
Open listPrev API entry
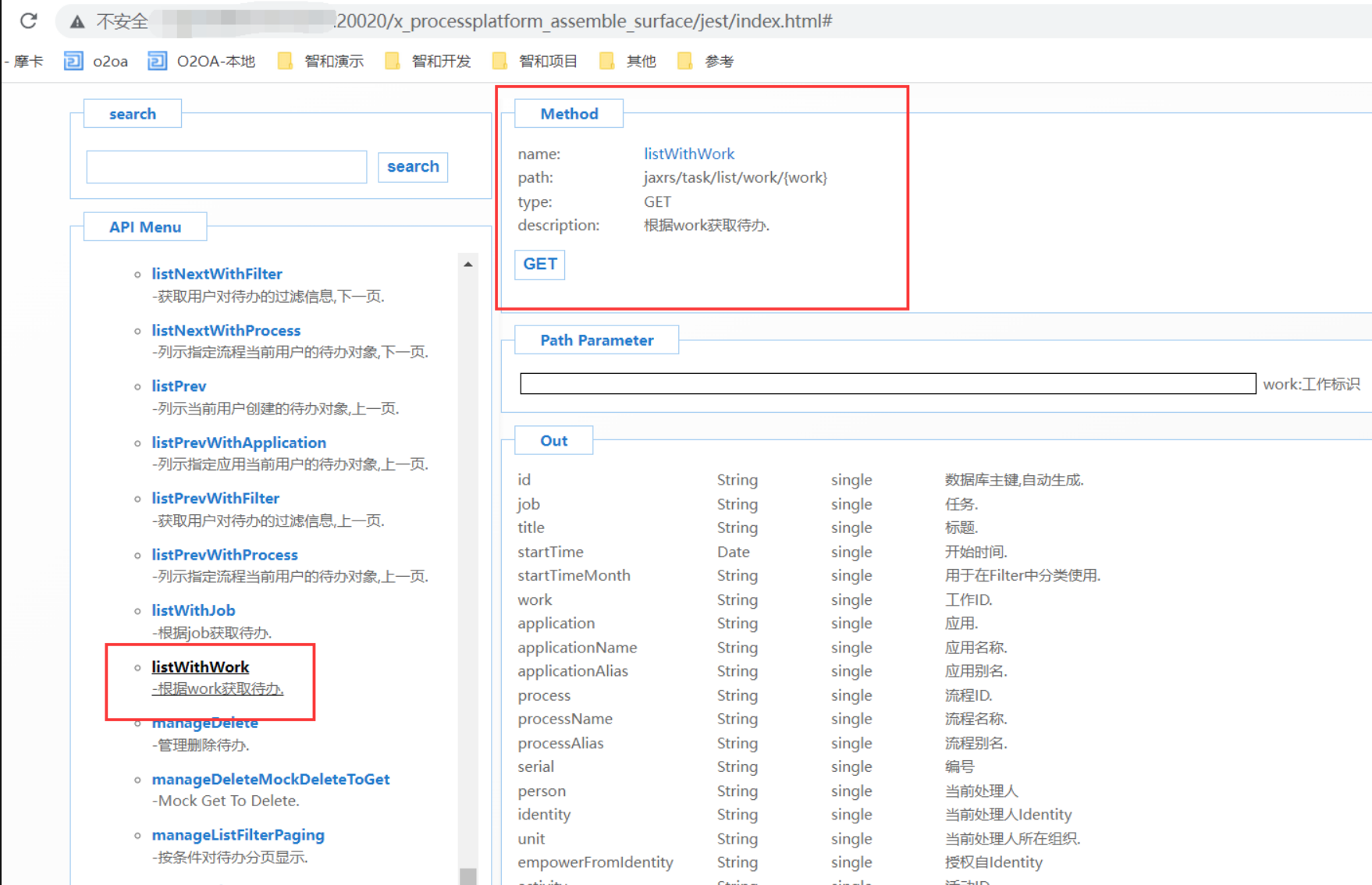[179, 386]
